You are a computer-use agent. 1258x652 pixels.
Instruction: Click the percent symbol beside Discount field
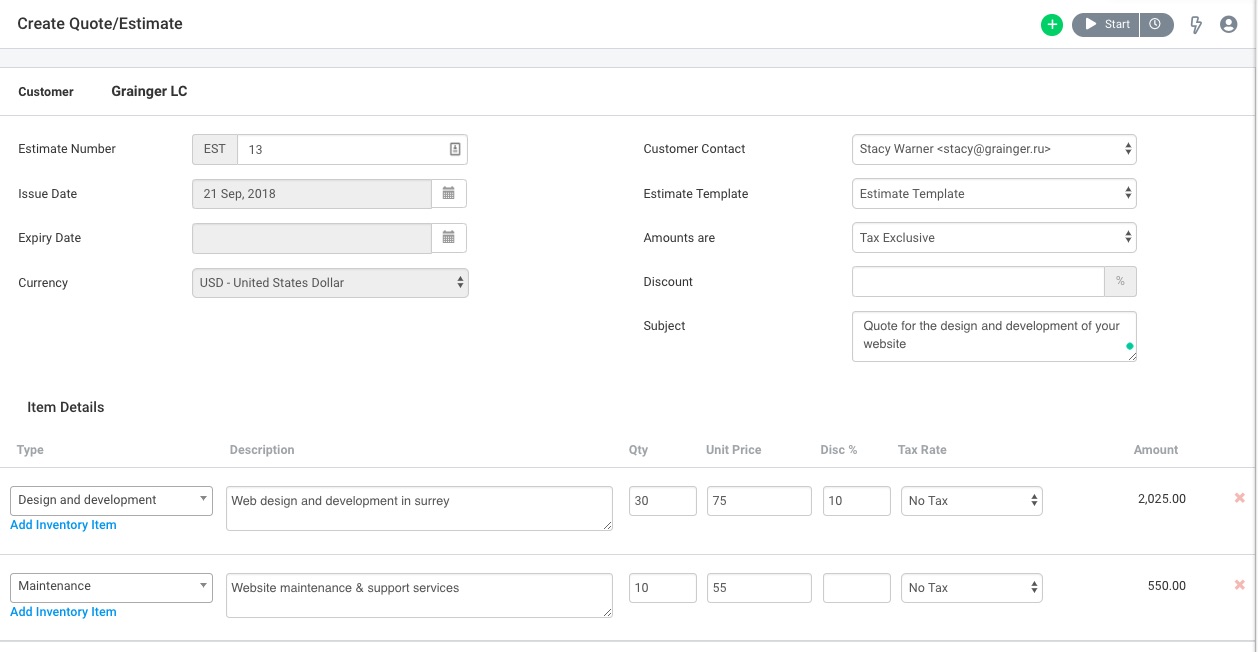click(1120, 282)
